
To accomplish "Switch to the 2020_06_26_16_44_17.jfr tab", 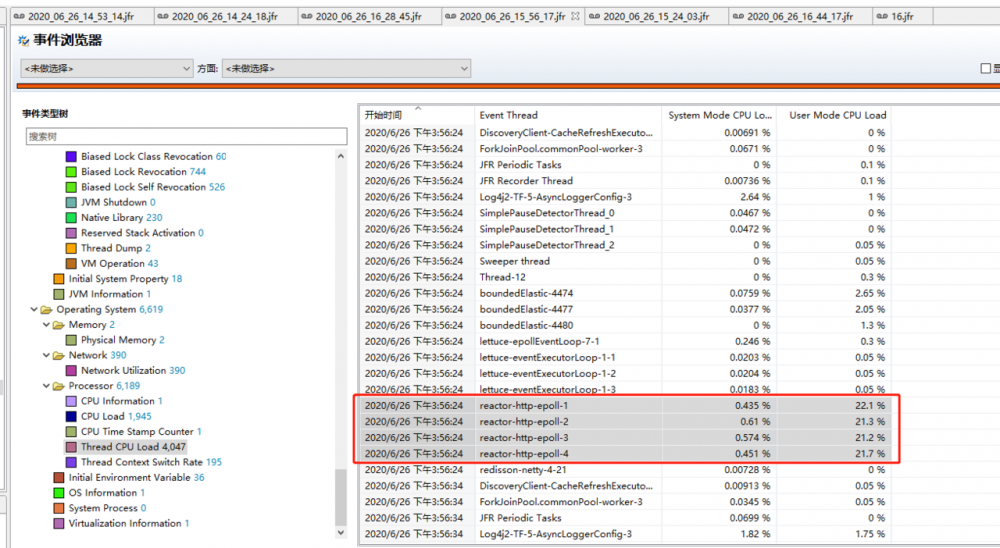I will tap(800, 17).
